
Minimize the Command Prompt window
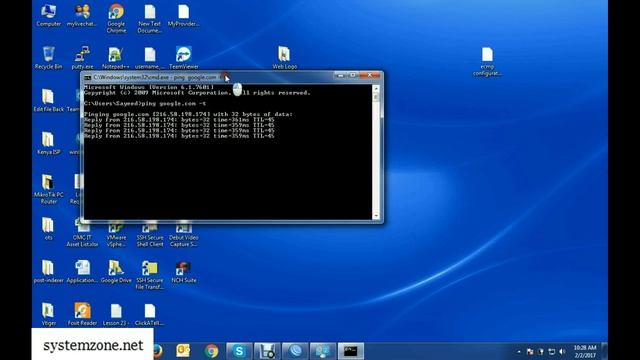(x=340, y=76)
